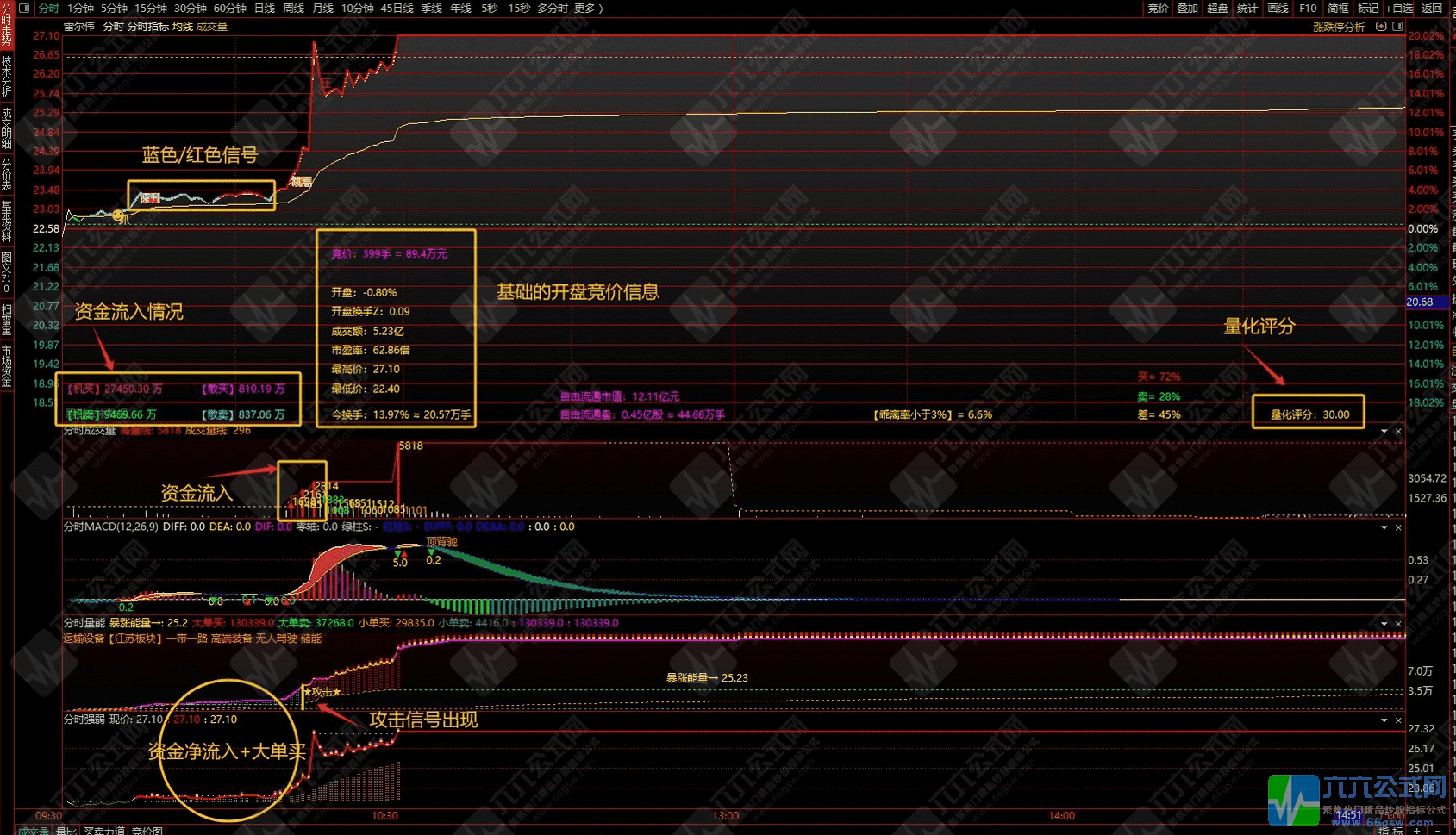Click the 攻击 star signal marker
The height and width of the screenshot is (835, 1456).
[x=322, y=691]
